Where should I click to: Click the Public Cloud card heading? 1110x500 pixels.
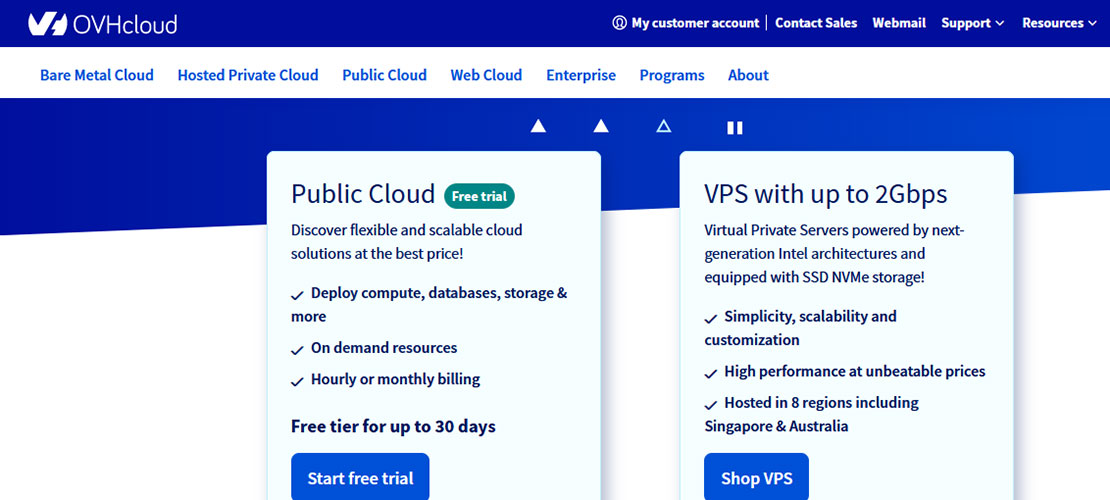click(x=363, y=194)
